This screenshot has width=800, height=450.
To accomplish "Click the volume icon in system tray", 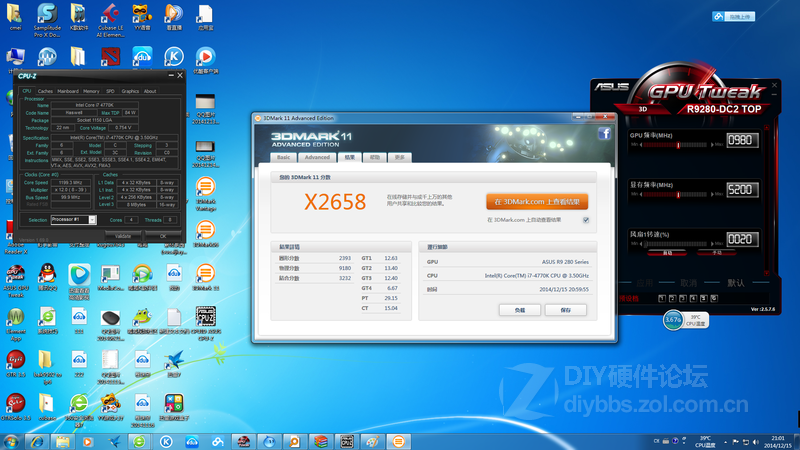I will point(755,442).
